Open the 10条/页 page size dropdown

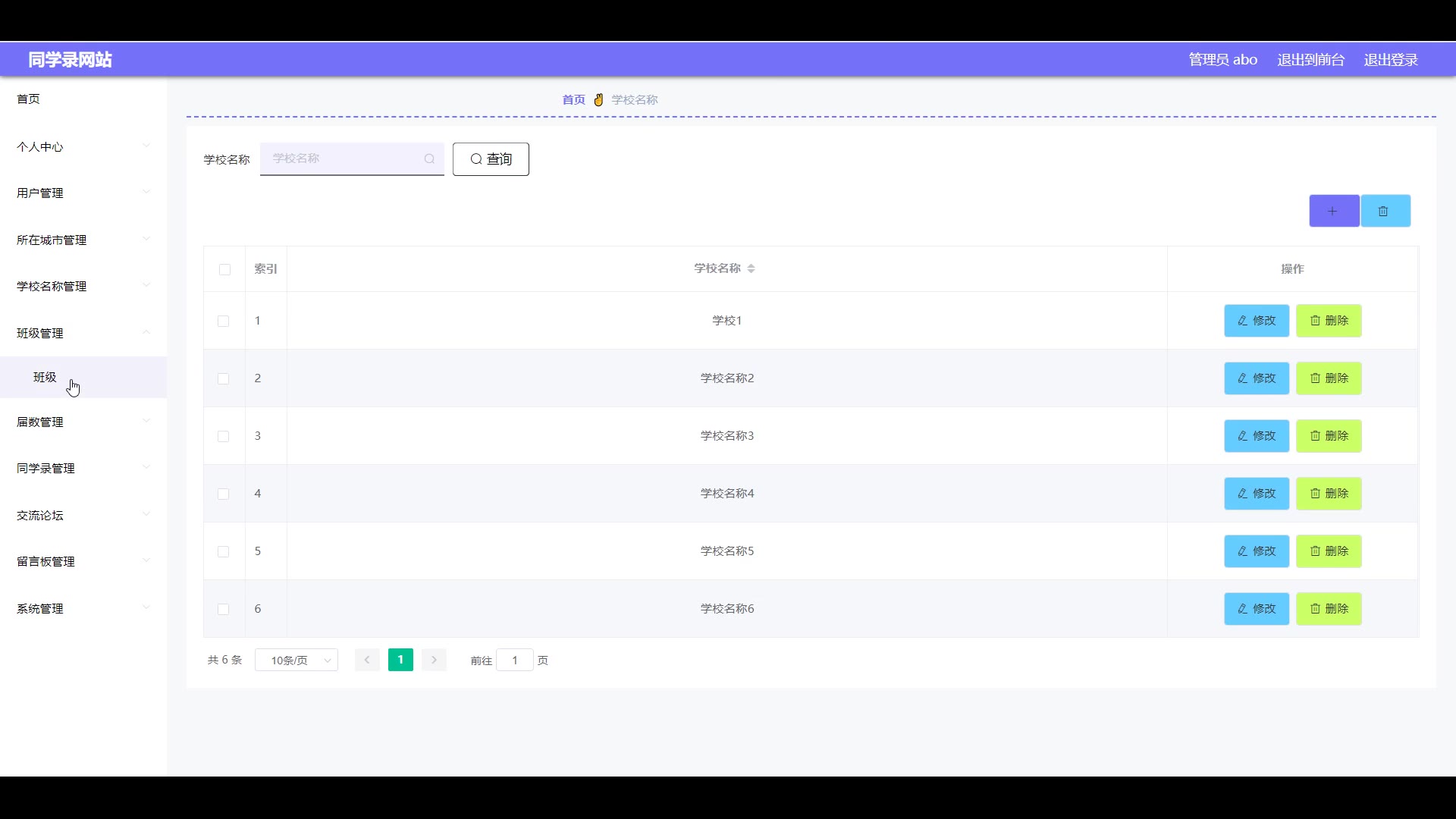point(297,661)
